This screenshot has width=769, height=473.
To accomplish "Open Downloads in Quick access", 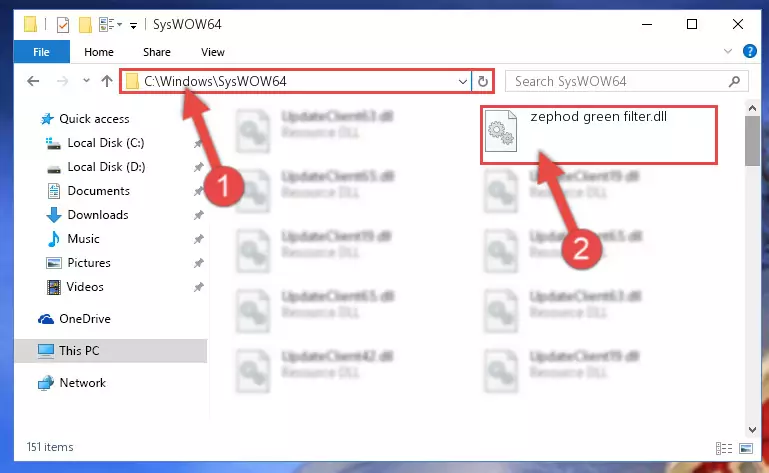I will [x=98, y=215].
